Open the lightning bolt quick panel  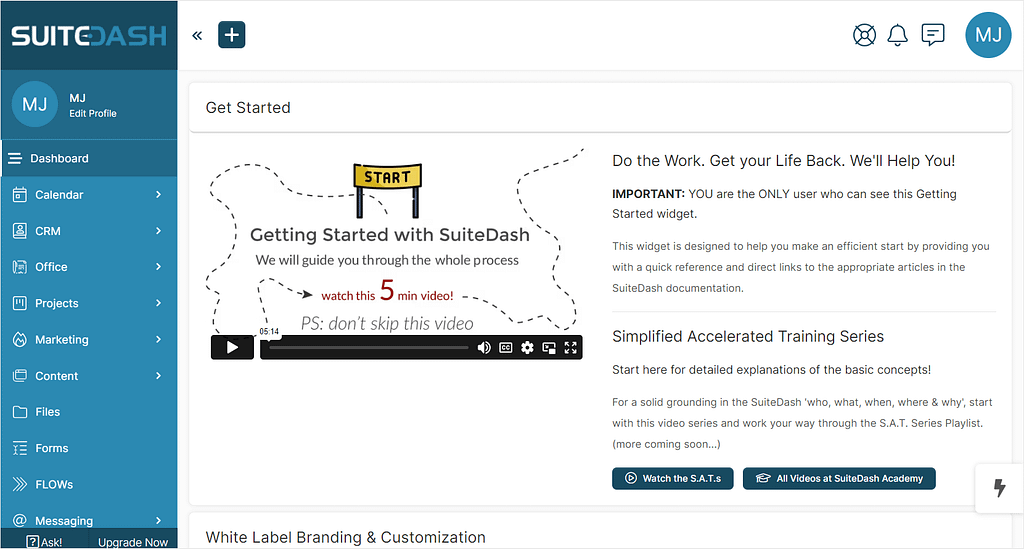tap(999, 488)
